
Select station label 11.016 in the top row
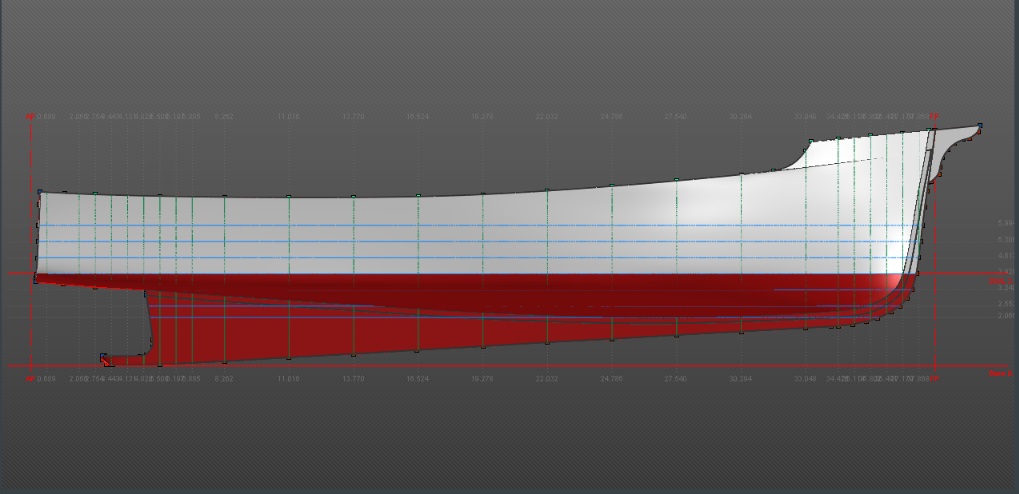tap(289, 117)
